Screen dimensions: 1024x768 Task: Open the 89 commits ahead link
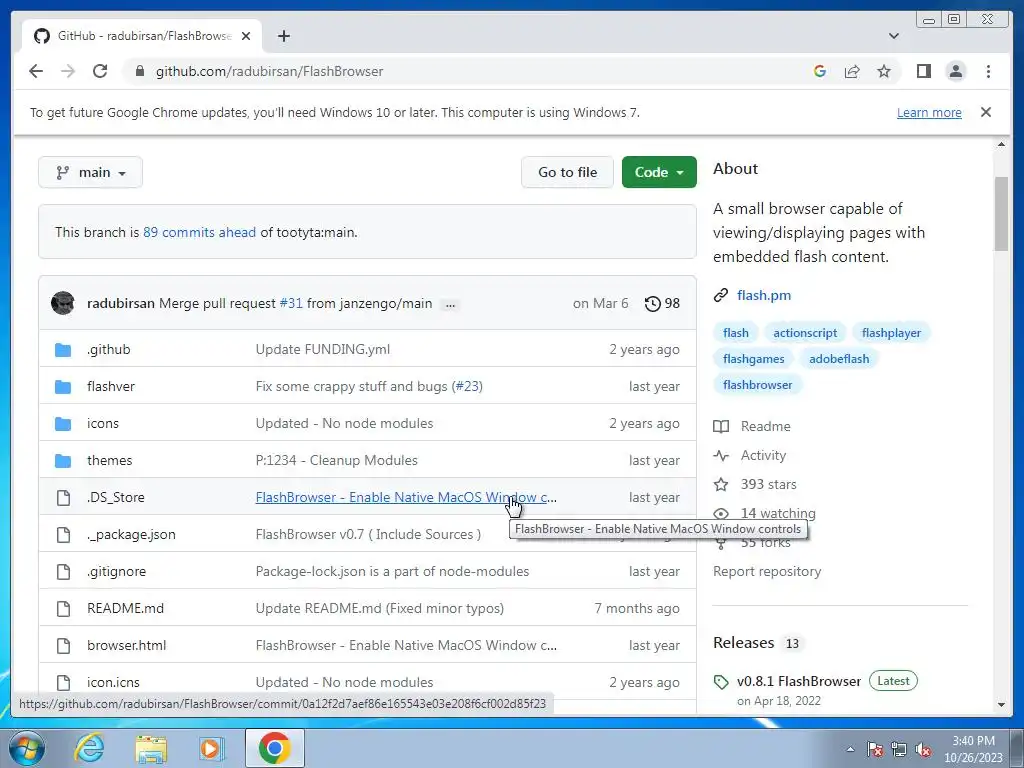pyautogui.click(x=199, y=232)
